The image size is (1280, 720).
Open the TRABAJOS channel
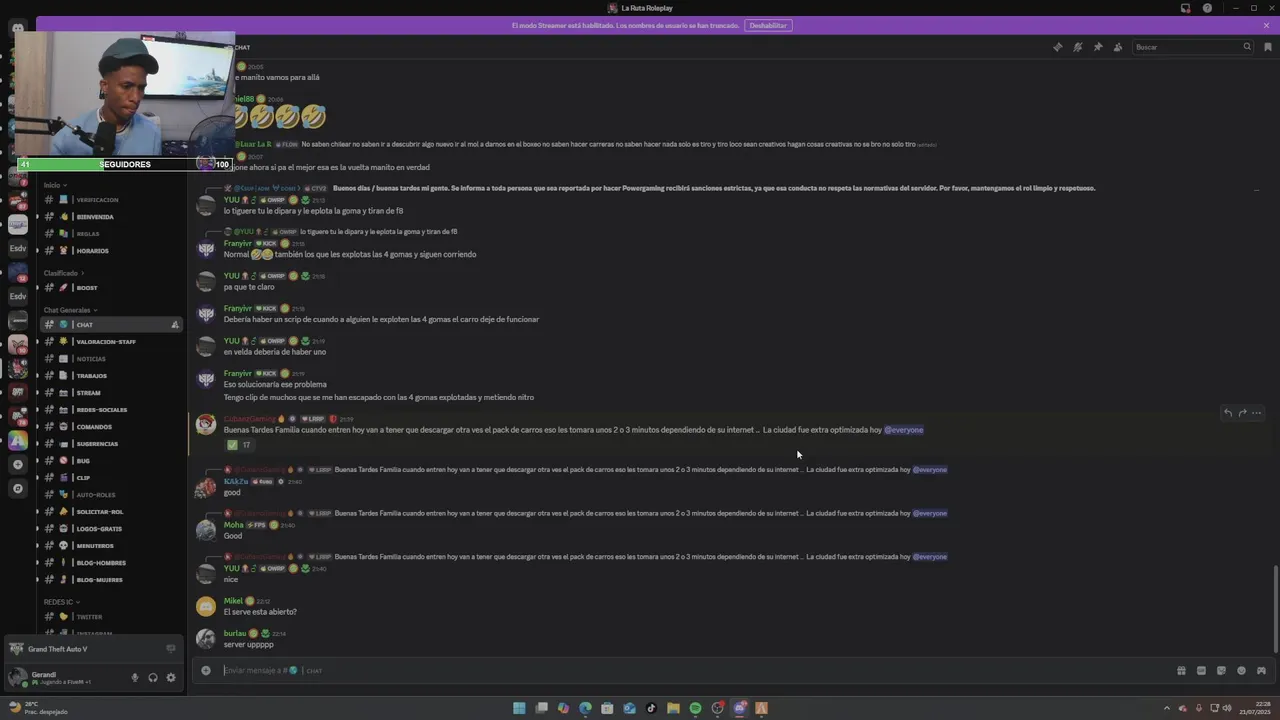pos(110,376)
